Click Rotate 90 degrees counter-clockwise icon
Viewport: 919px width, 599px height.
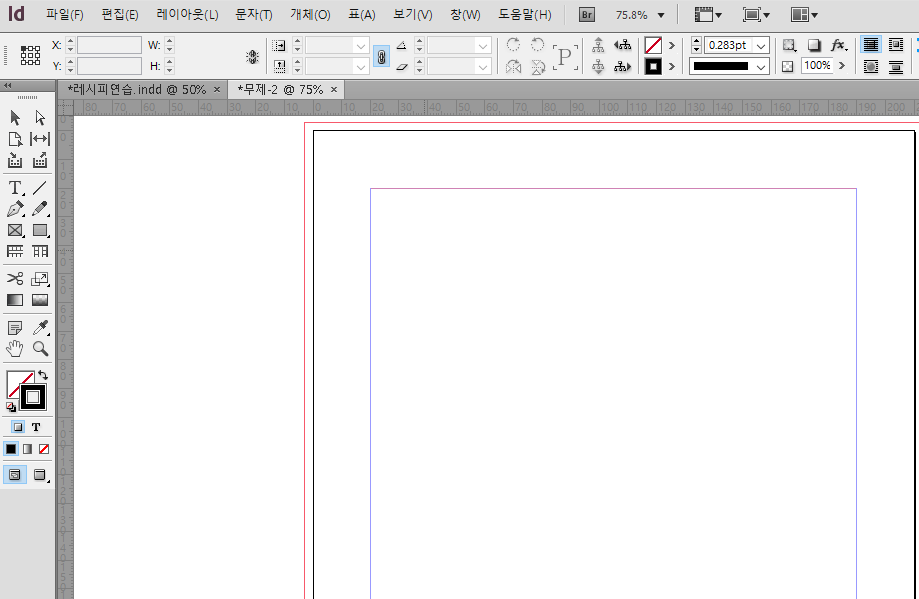click(537, 45)
